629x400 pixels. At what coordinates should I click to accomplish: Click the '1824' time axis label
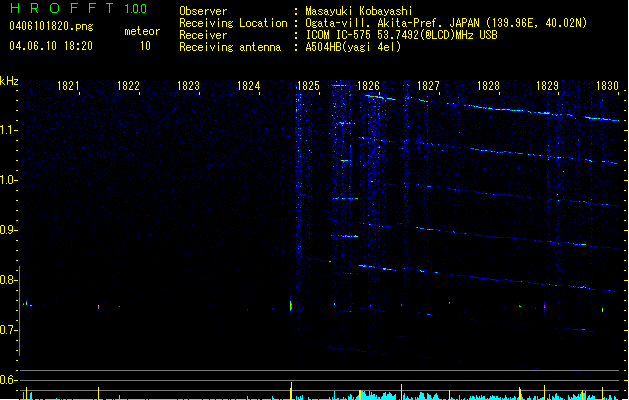click(248, 86)
